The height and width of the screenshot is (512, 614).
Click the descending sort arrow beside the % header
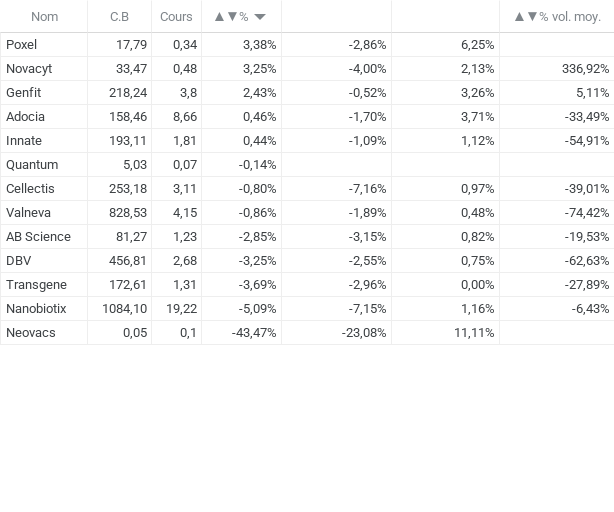pos(260,17)
